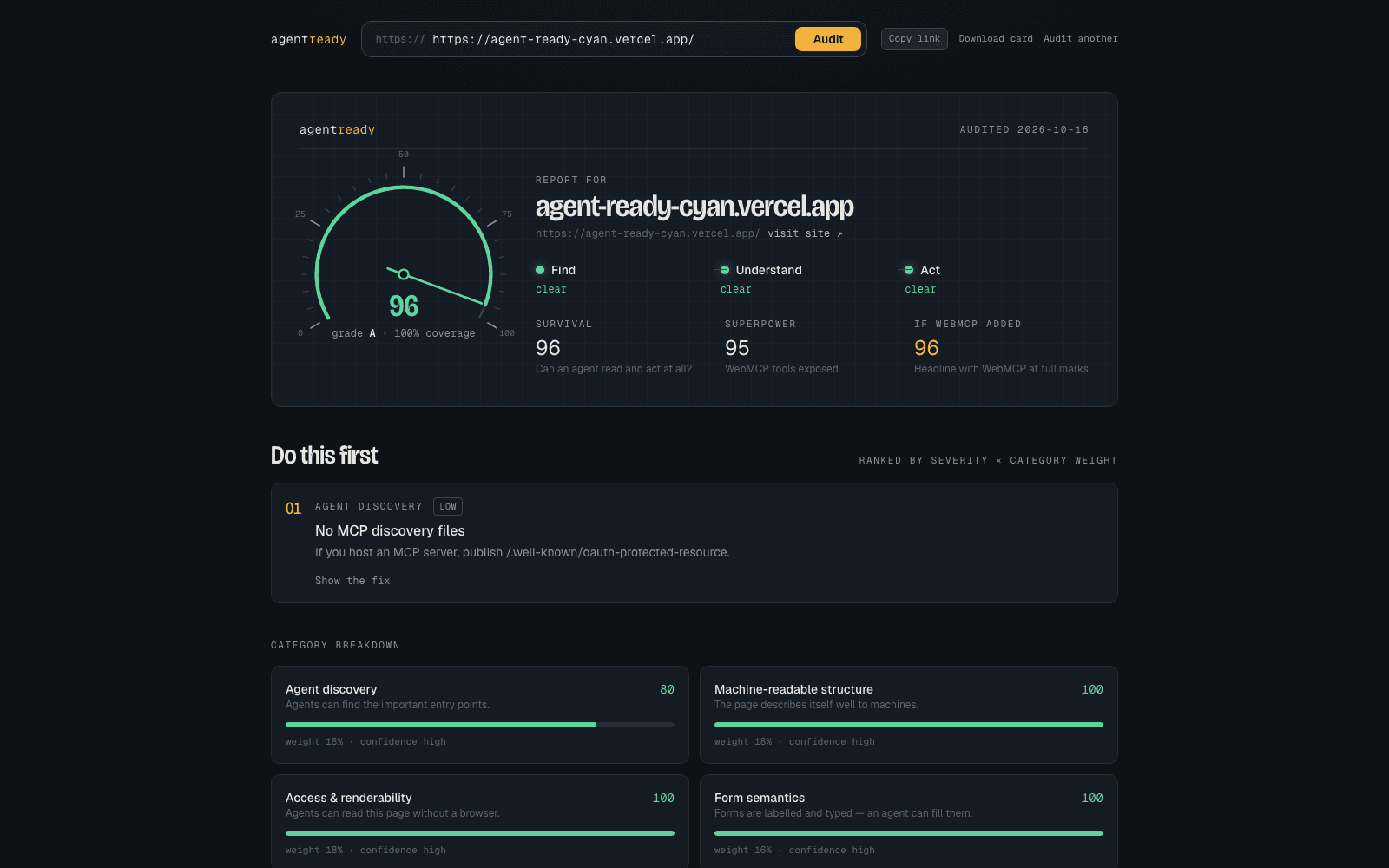This screenshot has height=868, width=1389.
Task: Open the agentready logo in header
Action: (x=308, y=39)
